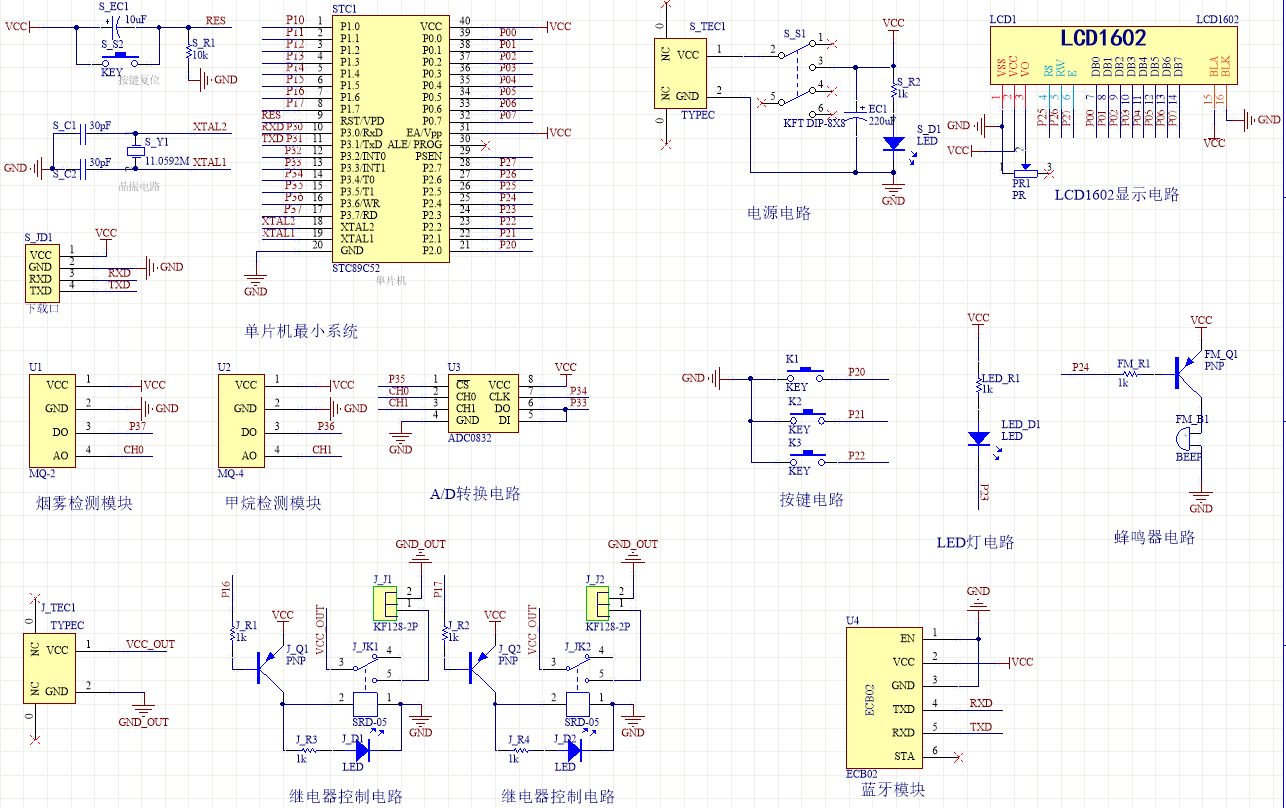Click the STA pin on the ECB02 module
This screenshot has width=1286, height=808.
click(x=905, y=755)
